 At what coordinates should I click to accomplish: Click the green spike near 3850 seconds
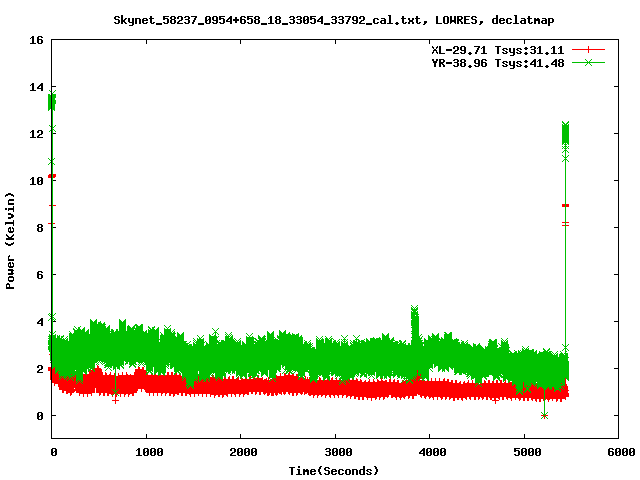click(x=415, y=322)
